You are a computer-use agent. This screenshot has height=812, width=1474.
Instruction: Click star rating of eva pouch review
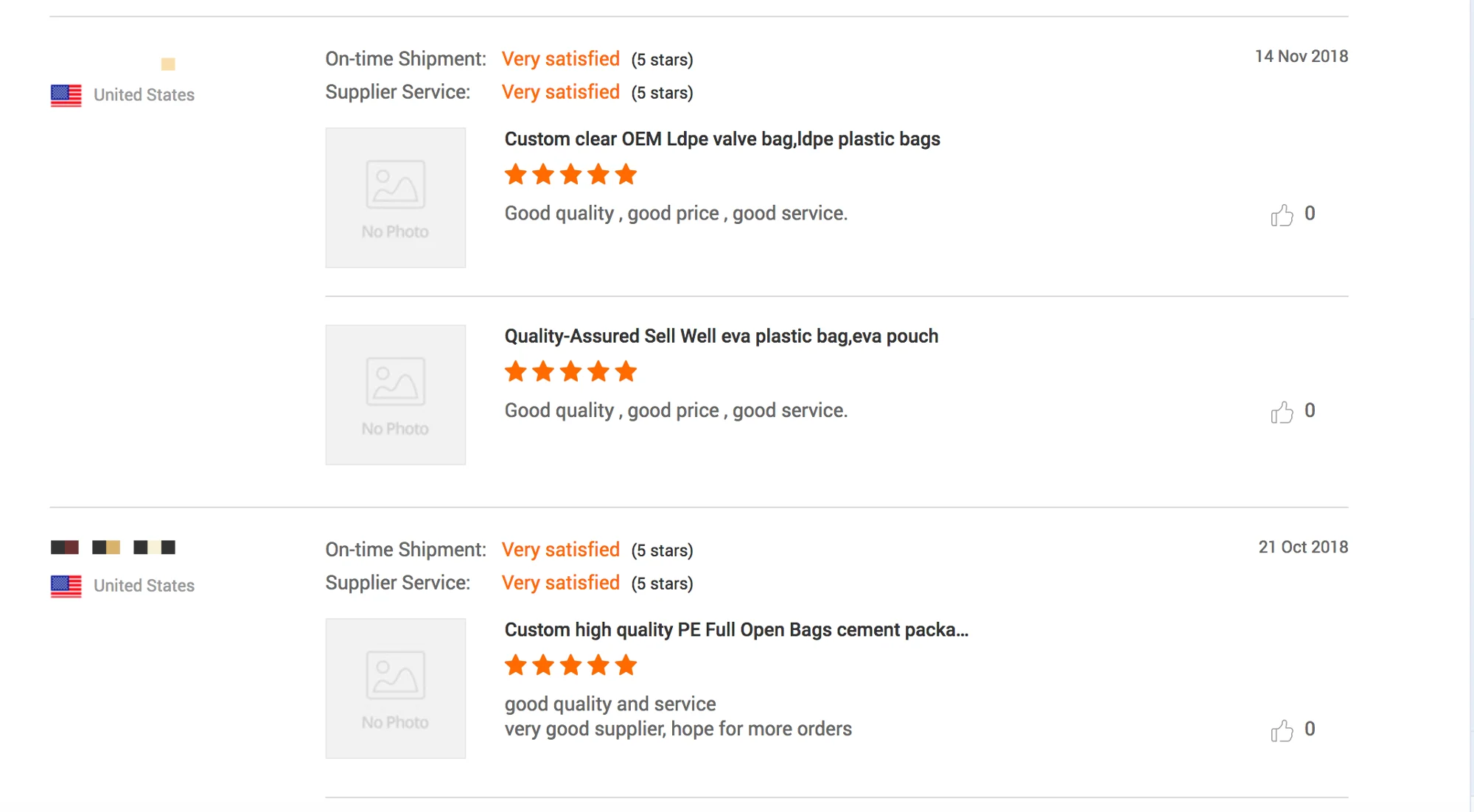[x=570, y=371]
